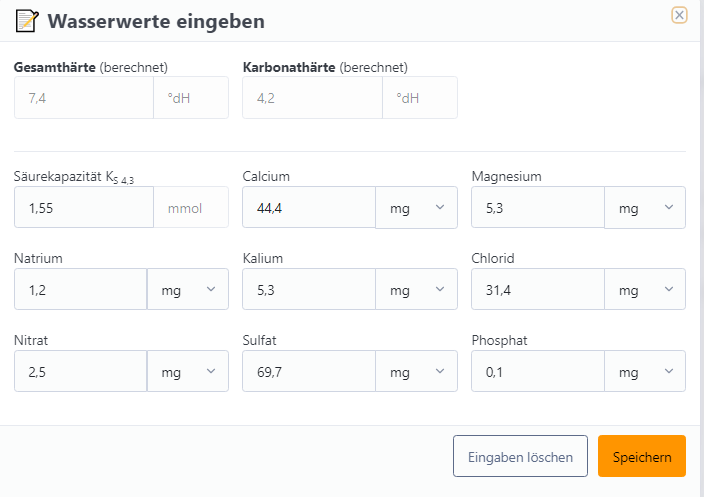Screen dimensions: 704x497
Task: Click the notepad icon beside the title
Action: click(27, 21)
